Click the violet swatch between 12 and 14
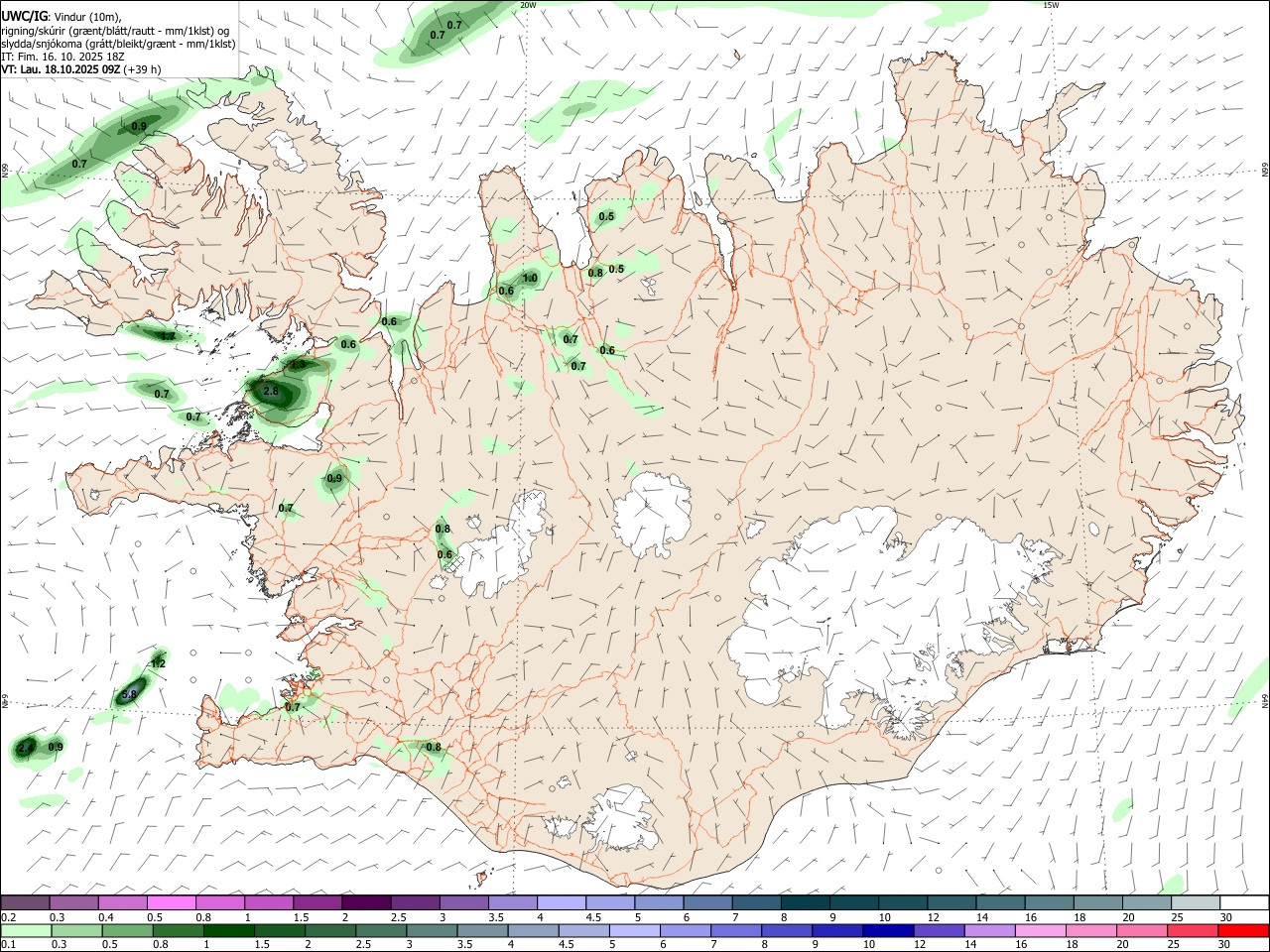 pyautogui.click(x=939, y=930)
